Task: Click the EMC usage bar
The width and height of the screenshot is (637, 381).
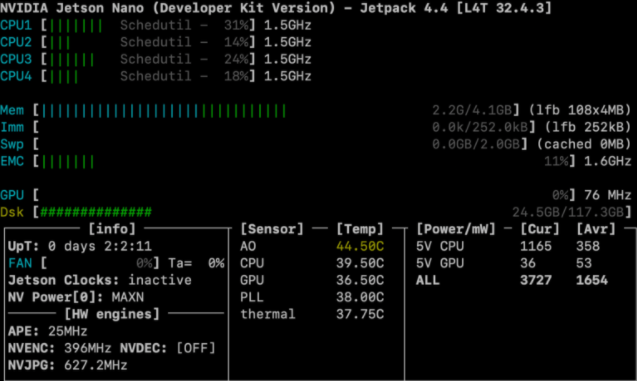Action: 68,162
